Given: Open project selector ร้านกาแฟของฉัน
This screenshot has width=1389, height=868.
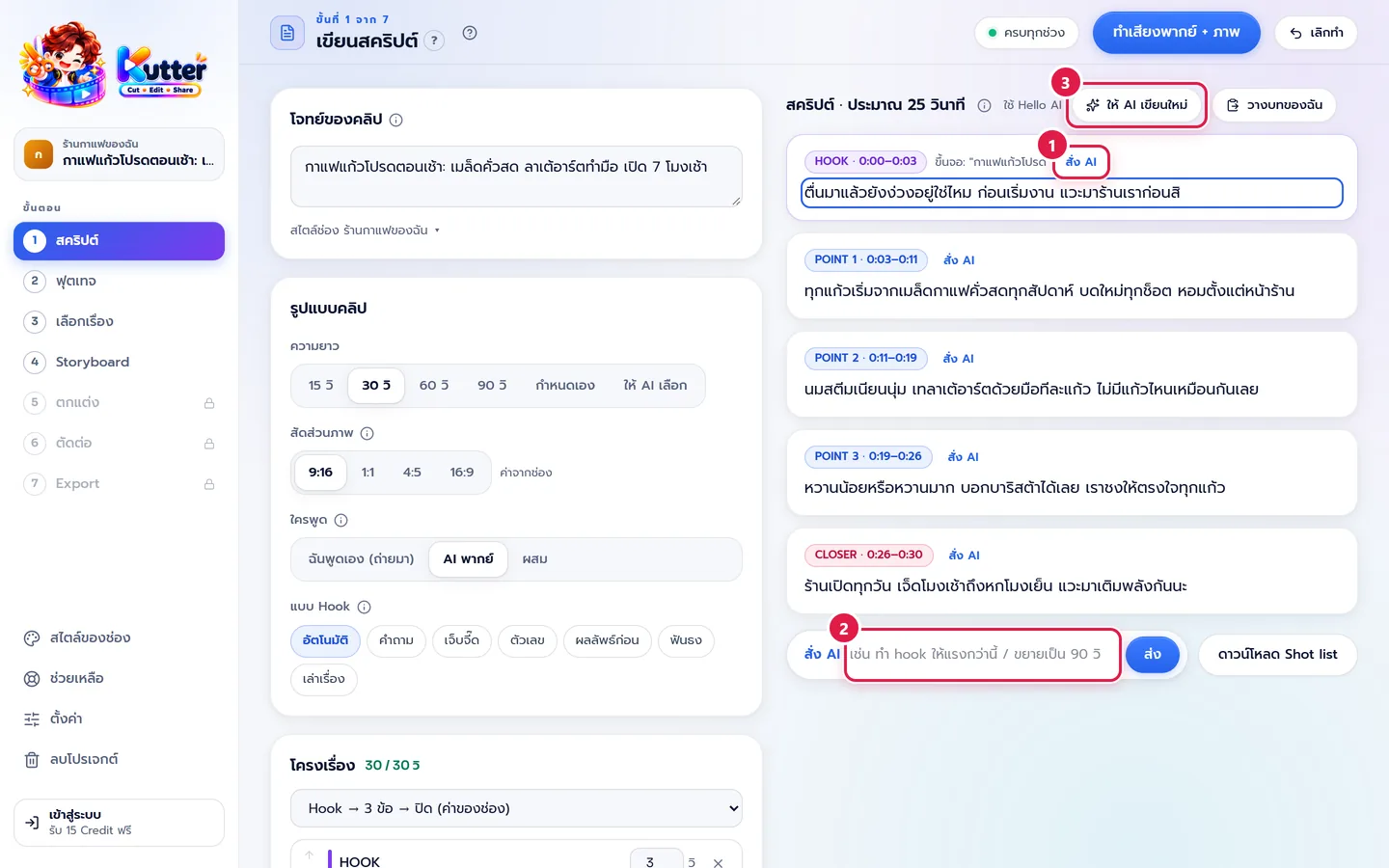Looking at the screenshot, I should [x=119, y=154].
